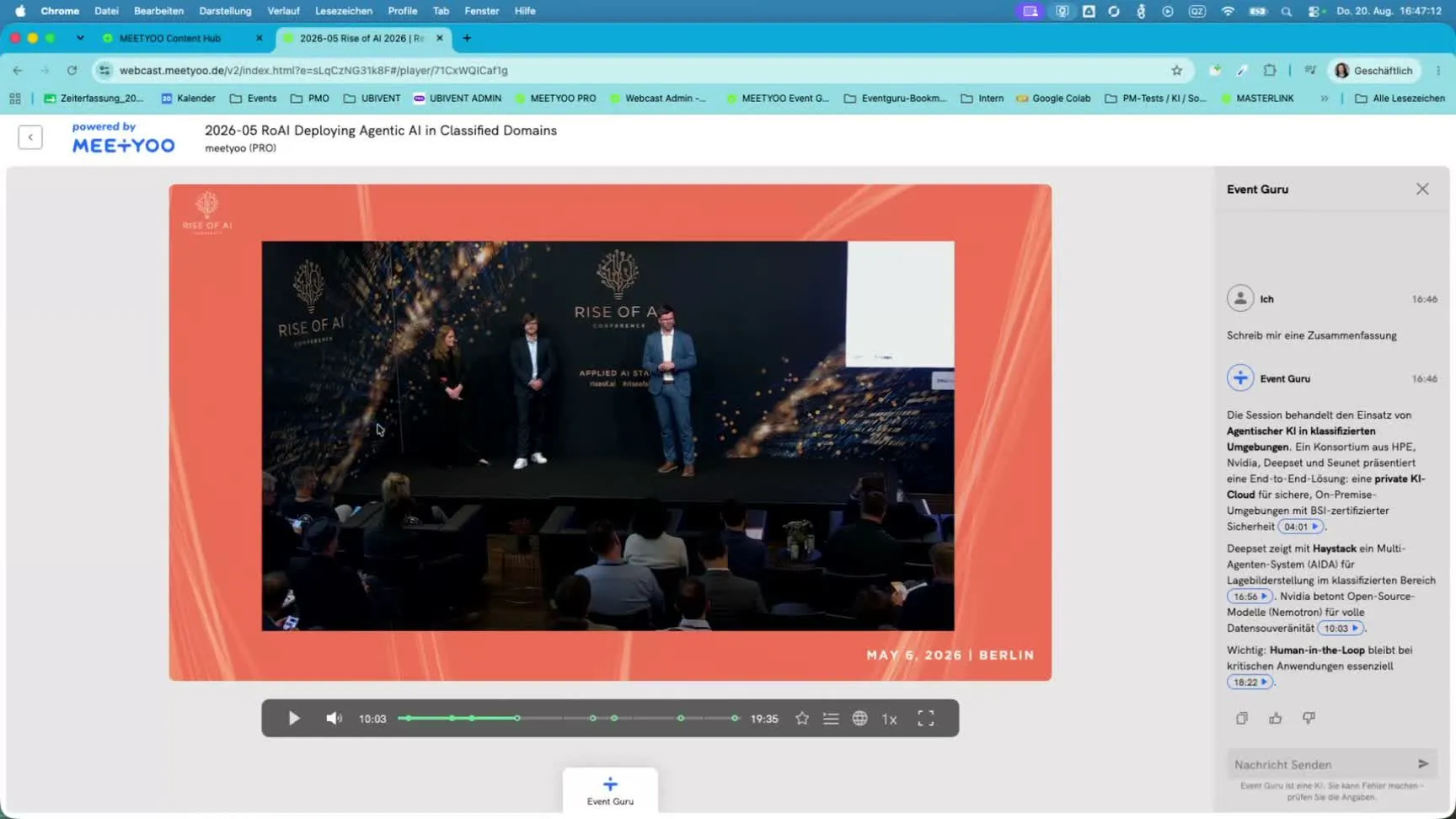Open the Geschäftlich profile menu
1456x819 pixels.
pos(1373,71)
